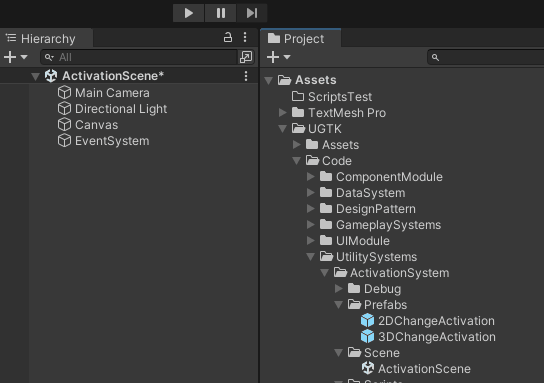Collapse the ActivationScene in Hierarchy
This screenshot has width=544, height=383.
pyautogui.click(x=35, y=76)
